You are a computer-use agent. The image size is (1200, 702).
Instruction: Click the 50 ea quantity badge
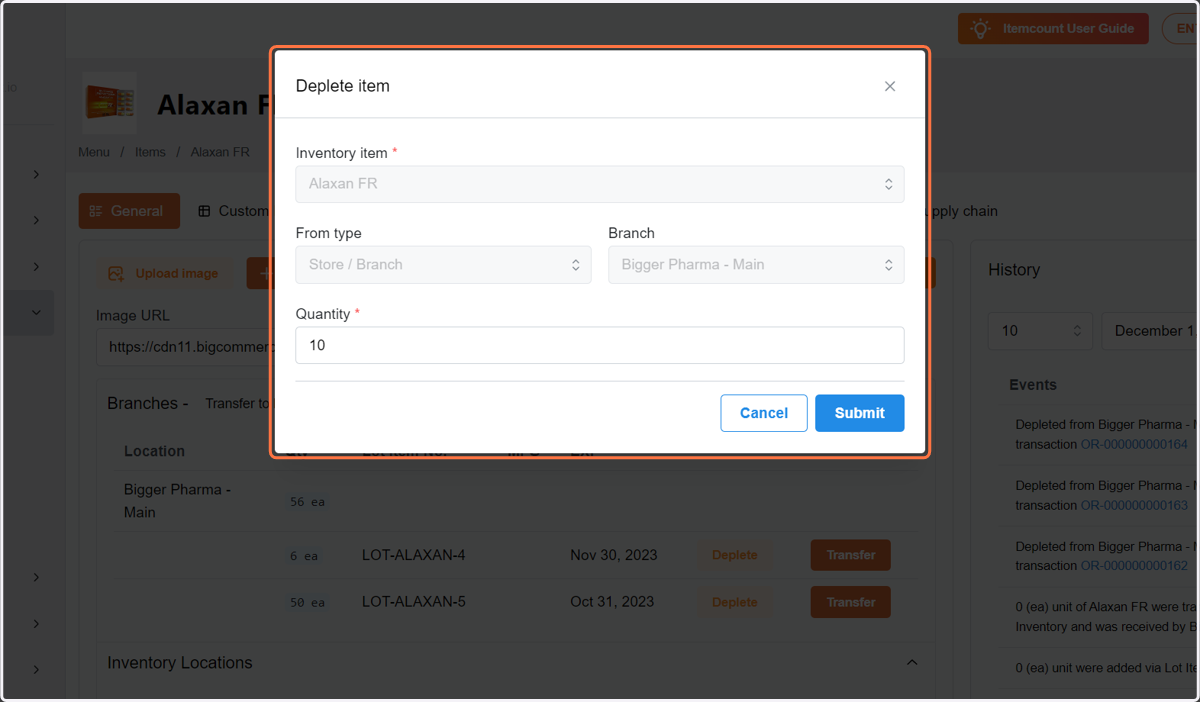pyautogui.click(x=307, y=602)
